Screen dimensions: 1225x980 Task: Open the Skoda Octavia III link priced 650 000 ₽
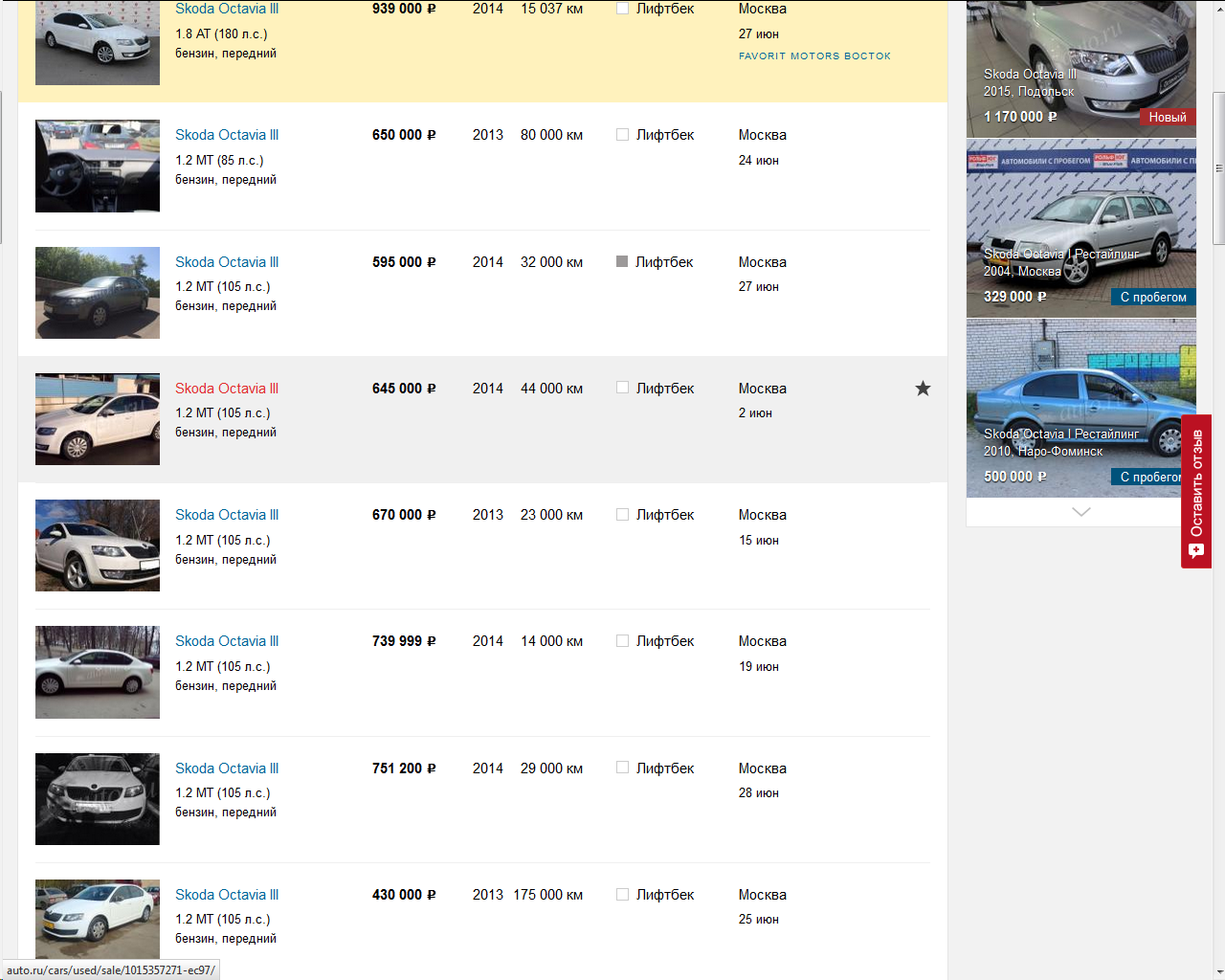(227, 135)
